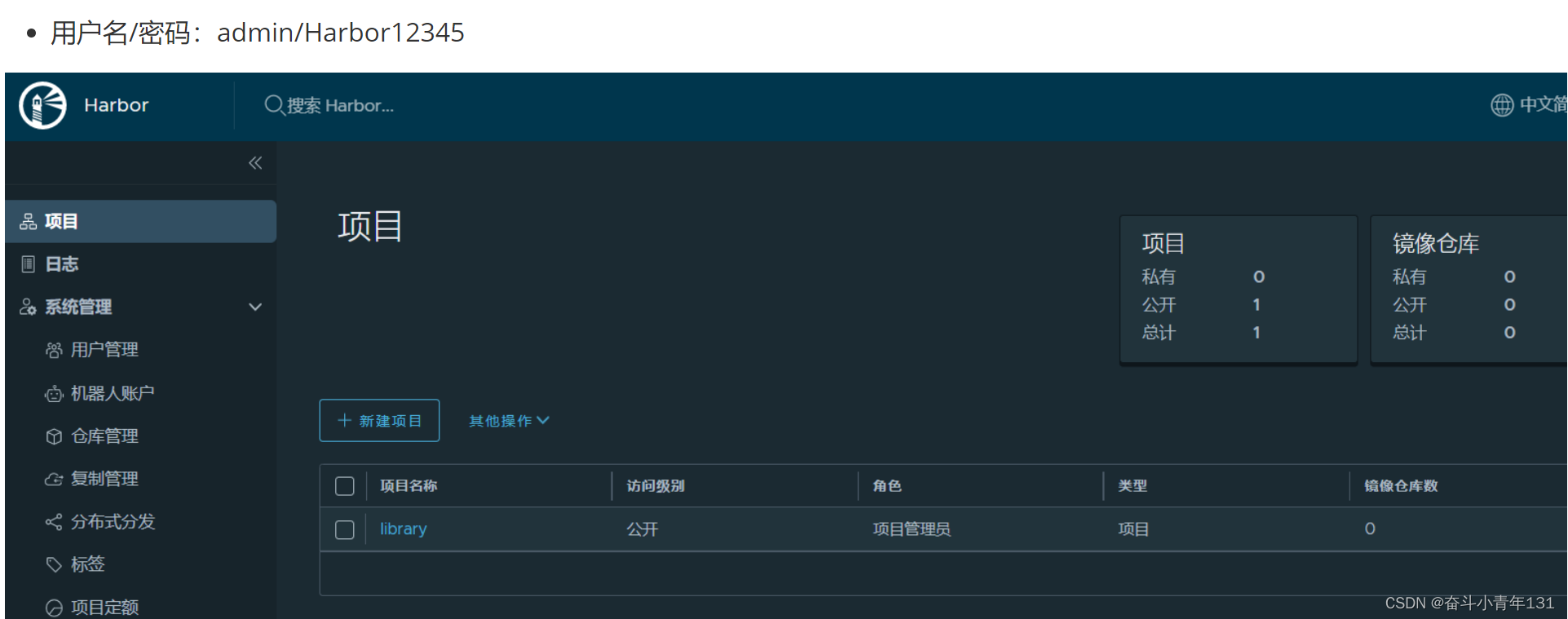
Task: Click 公开 in library row
Action: click(643, 529)
